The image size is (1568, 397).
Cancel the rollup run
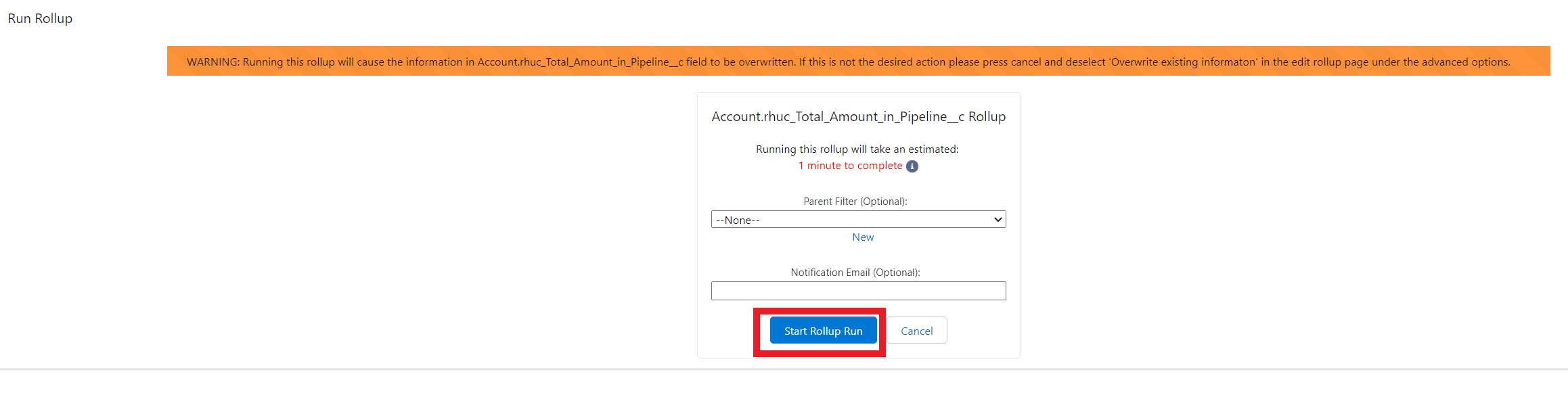917,331
